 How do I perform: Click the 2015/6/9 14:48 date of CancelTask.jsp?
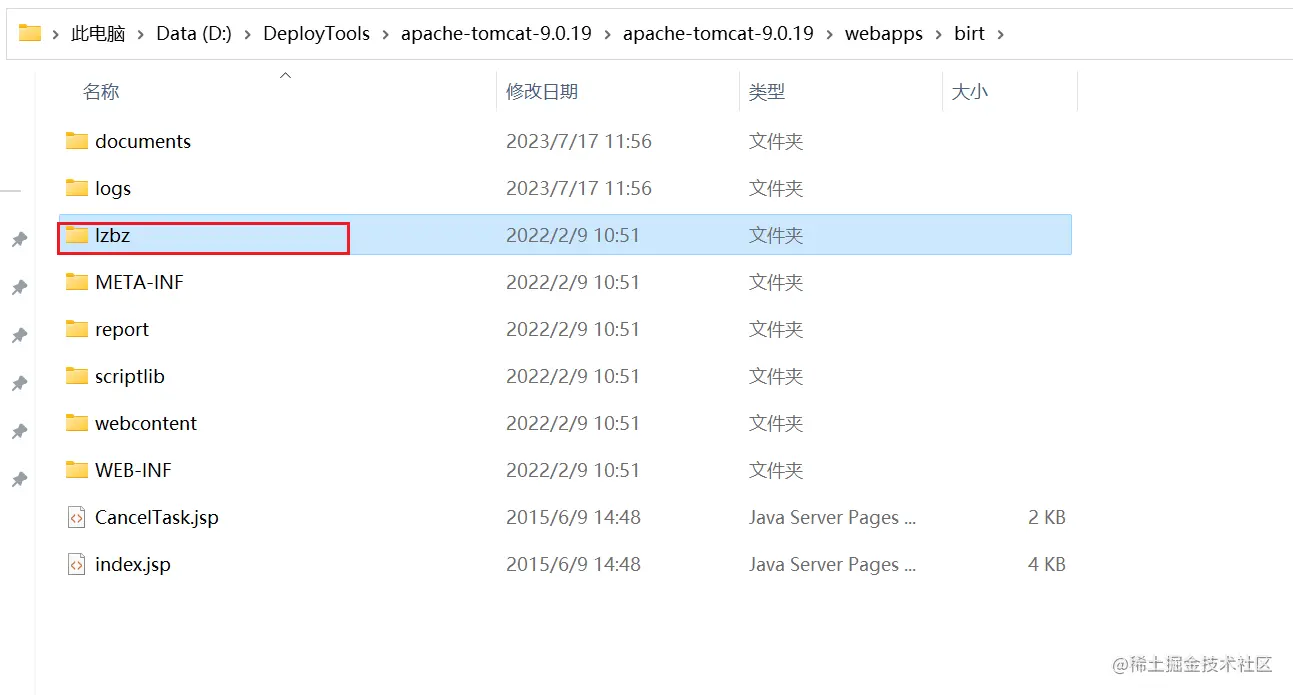coord(573,517)
